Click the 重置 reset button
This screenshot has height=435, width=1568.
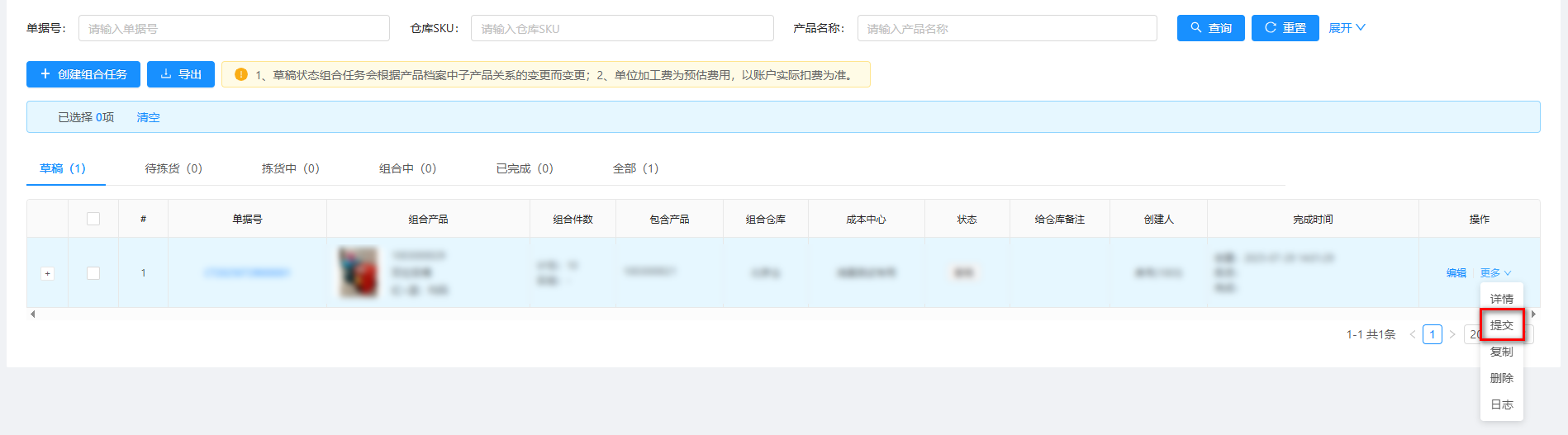1285,28
